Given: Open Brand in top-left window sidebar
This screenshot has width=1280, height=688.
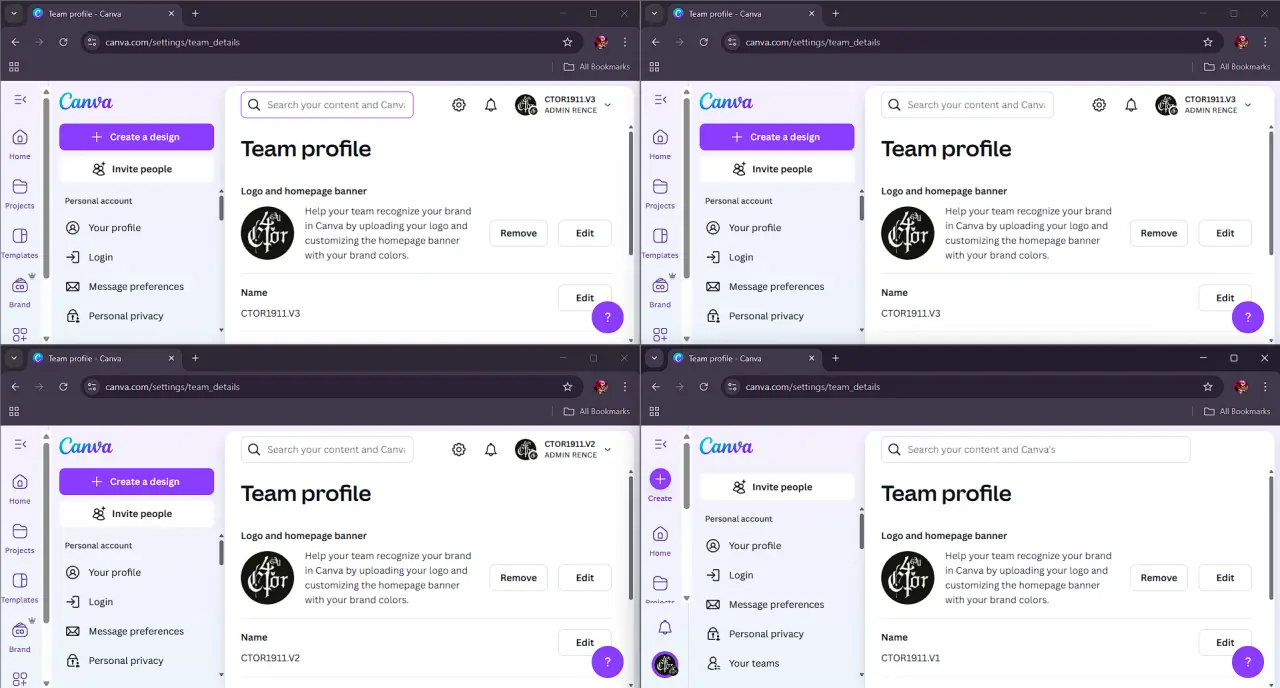Looking at the screenshot, I should coord(20,292).
